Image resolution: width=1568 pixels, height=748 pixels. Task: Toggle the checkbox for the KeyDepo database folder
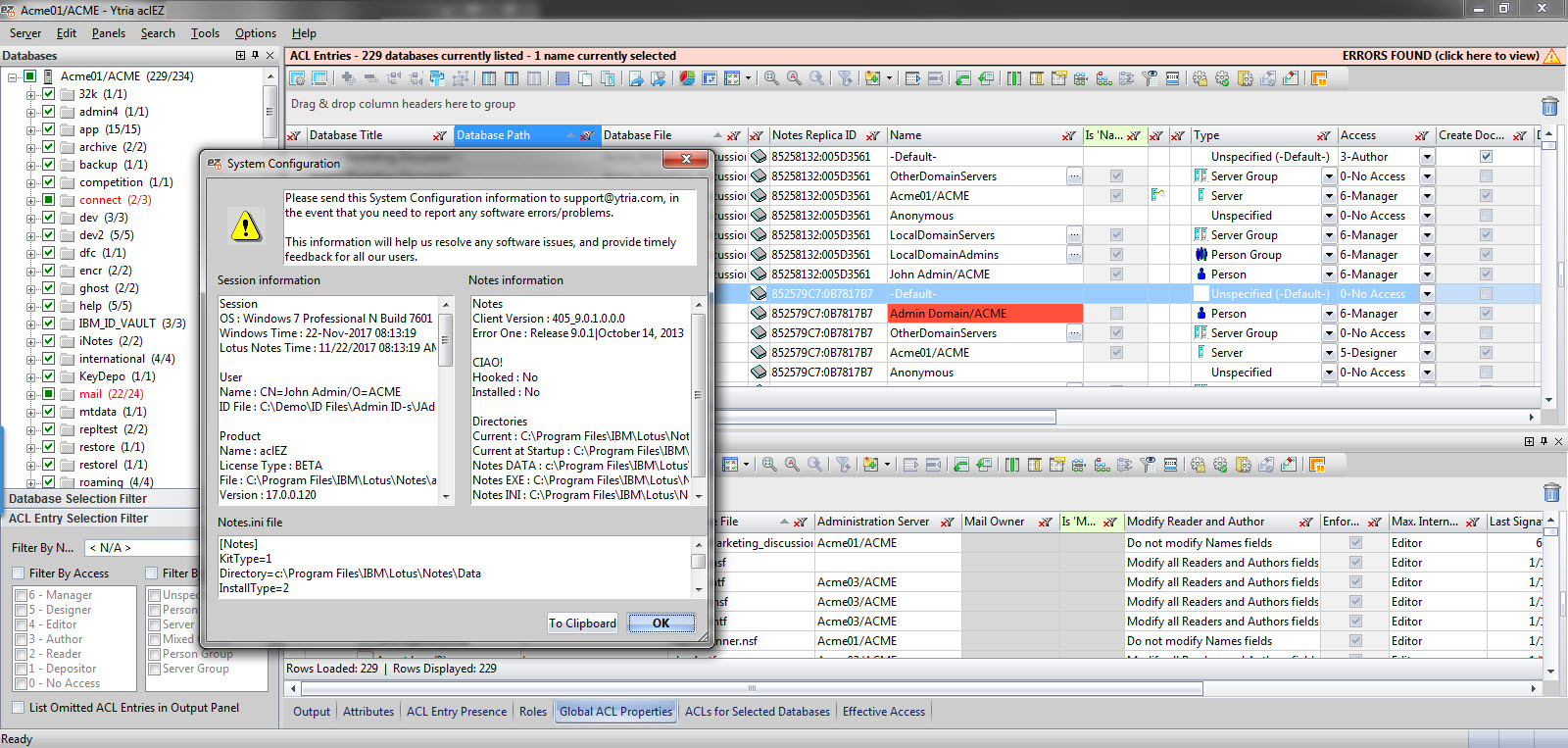[x=48, y=376]
